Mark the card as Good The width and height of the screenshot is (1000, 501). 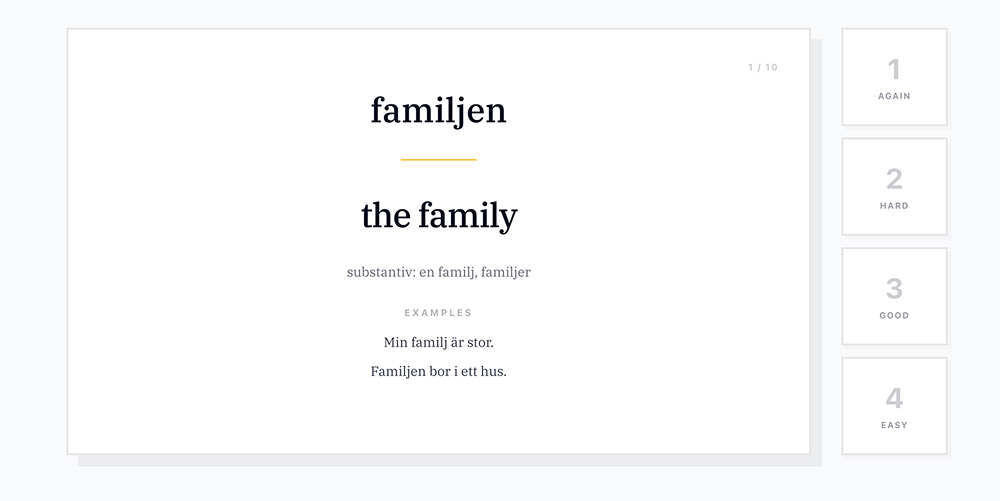[x=894, y=297]
